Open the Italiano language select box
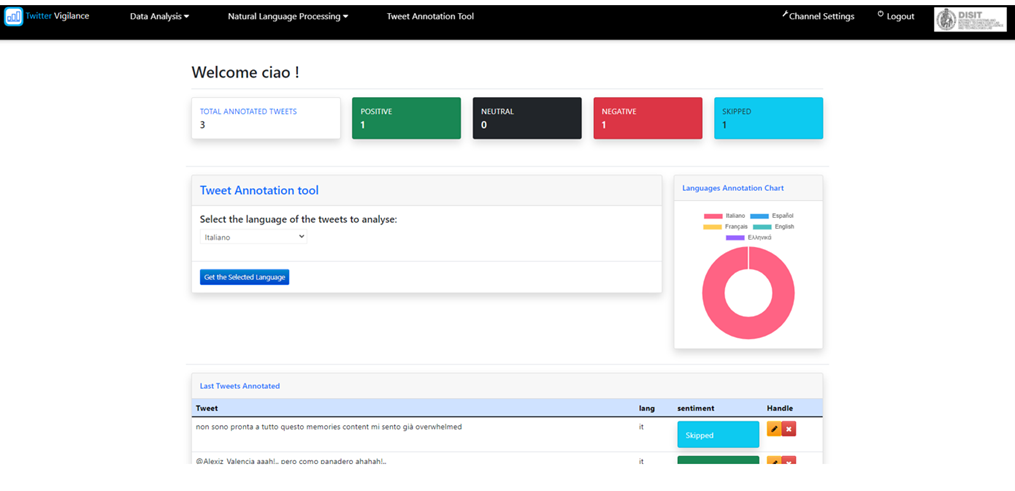 point(253,237)
